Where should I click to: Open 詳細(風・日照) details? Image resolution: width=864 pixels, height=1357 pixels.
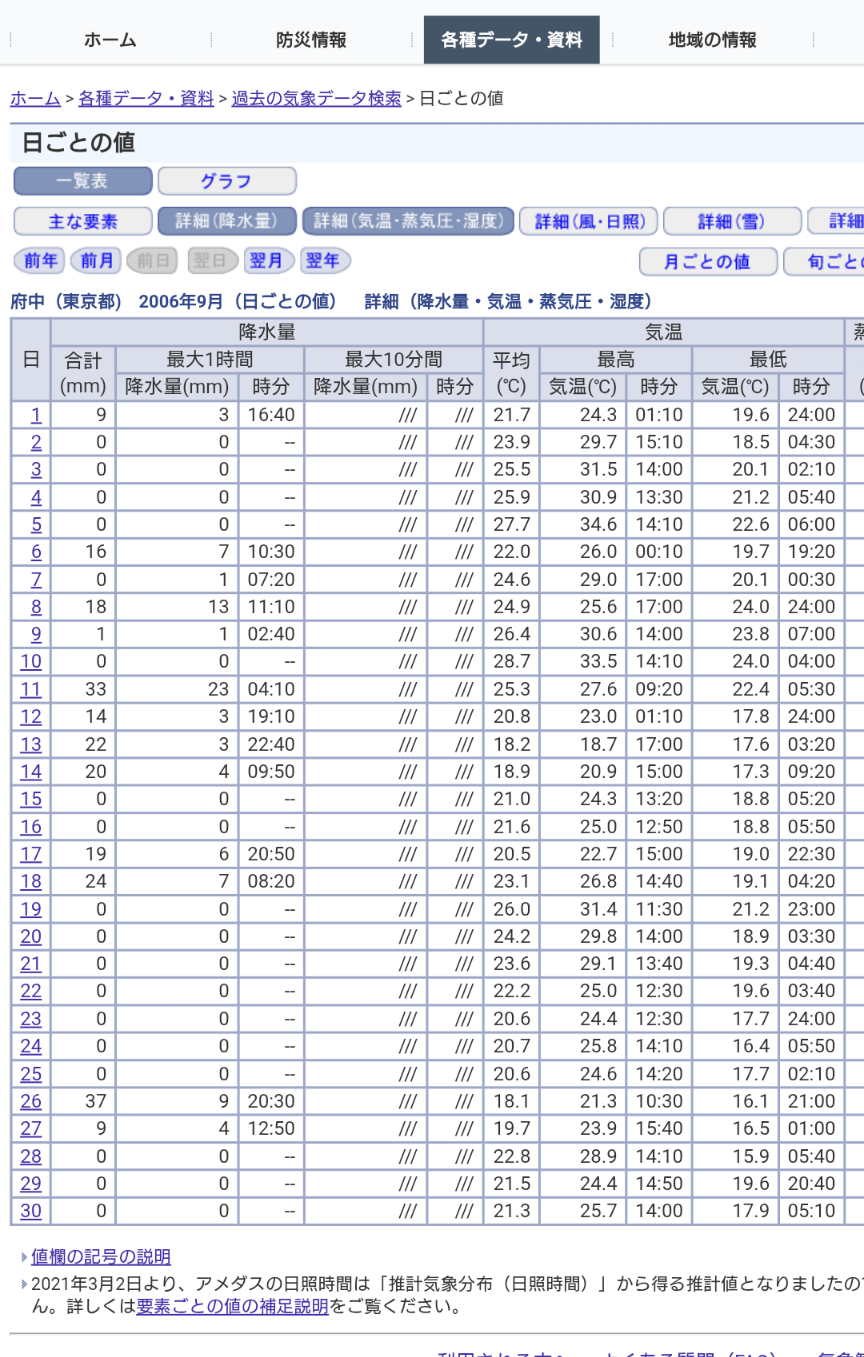[x=589, y=221]
